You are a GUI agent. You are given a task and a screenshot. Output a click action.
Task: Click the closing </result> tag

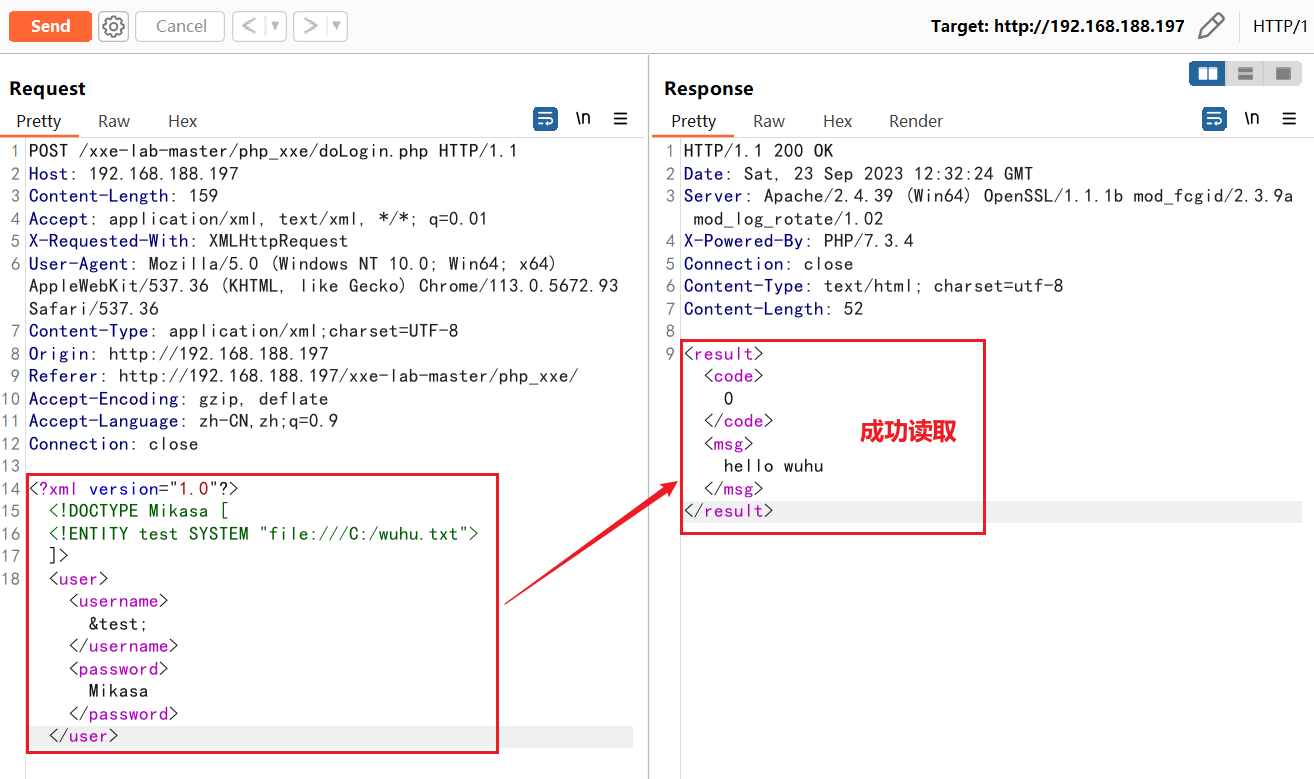pyautogui.click(x=728, y=511)
